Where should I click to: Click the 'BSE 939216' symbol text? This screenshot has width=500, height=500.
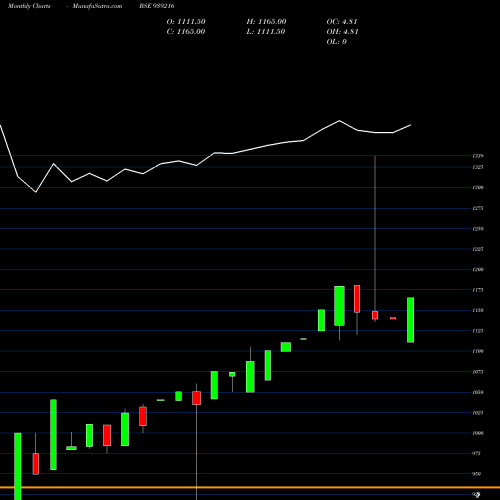point(157,6)
